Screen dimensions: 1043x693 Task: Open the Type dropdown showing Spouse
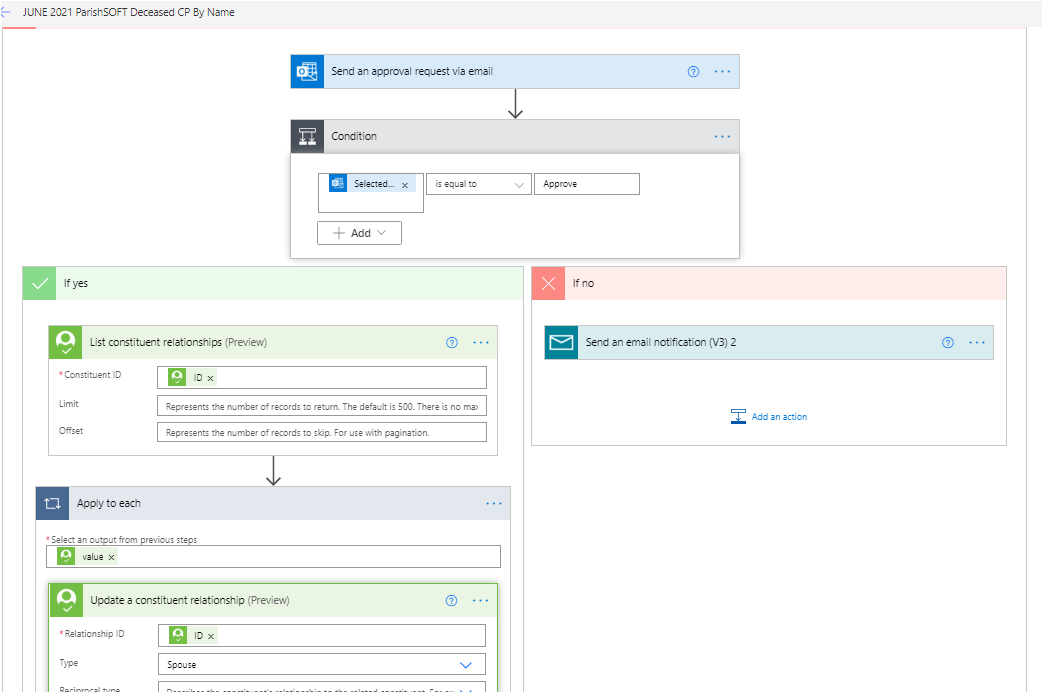(x=322, y=664)
